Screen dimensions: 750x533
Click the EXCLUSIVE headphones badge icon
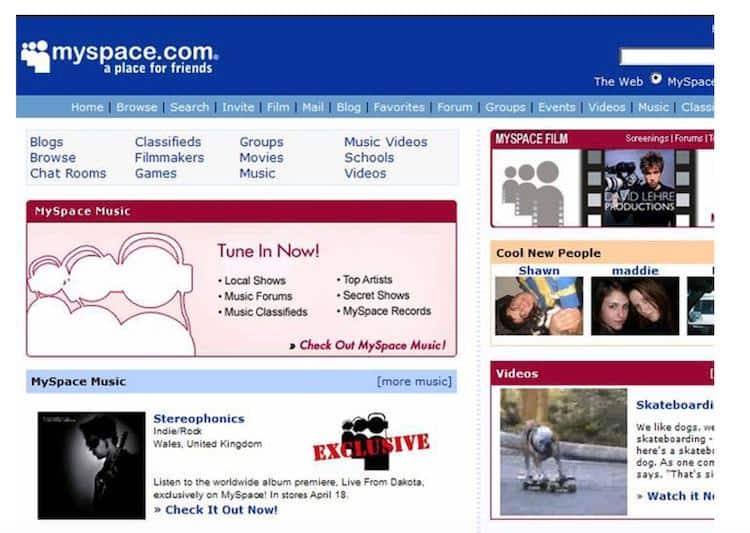[x=371, y=442]
